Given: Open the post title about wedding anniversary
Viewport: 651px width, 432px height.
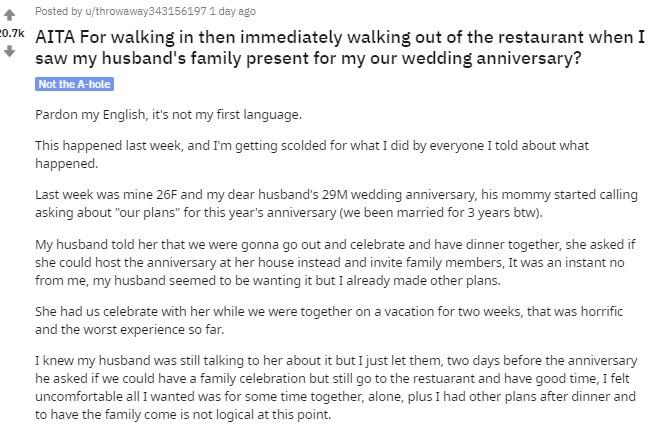Looking at the screenshot, I should pyautogui.click(x=340, y=48).
